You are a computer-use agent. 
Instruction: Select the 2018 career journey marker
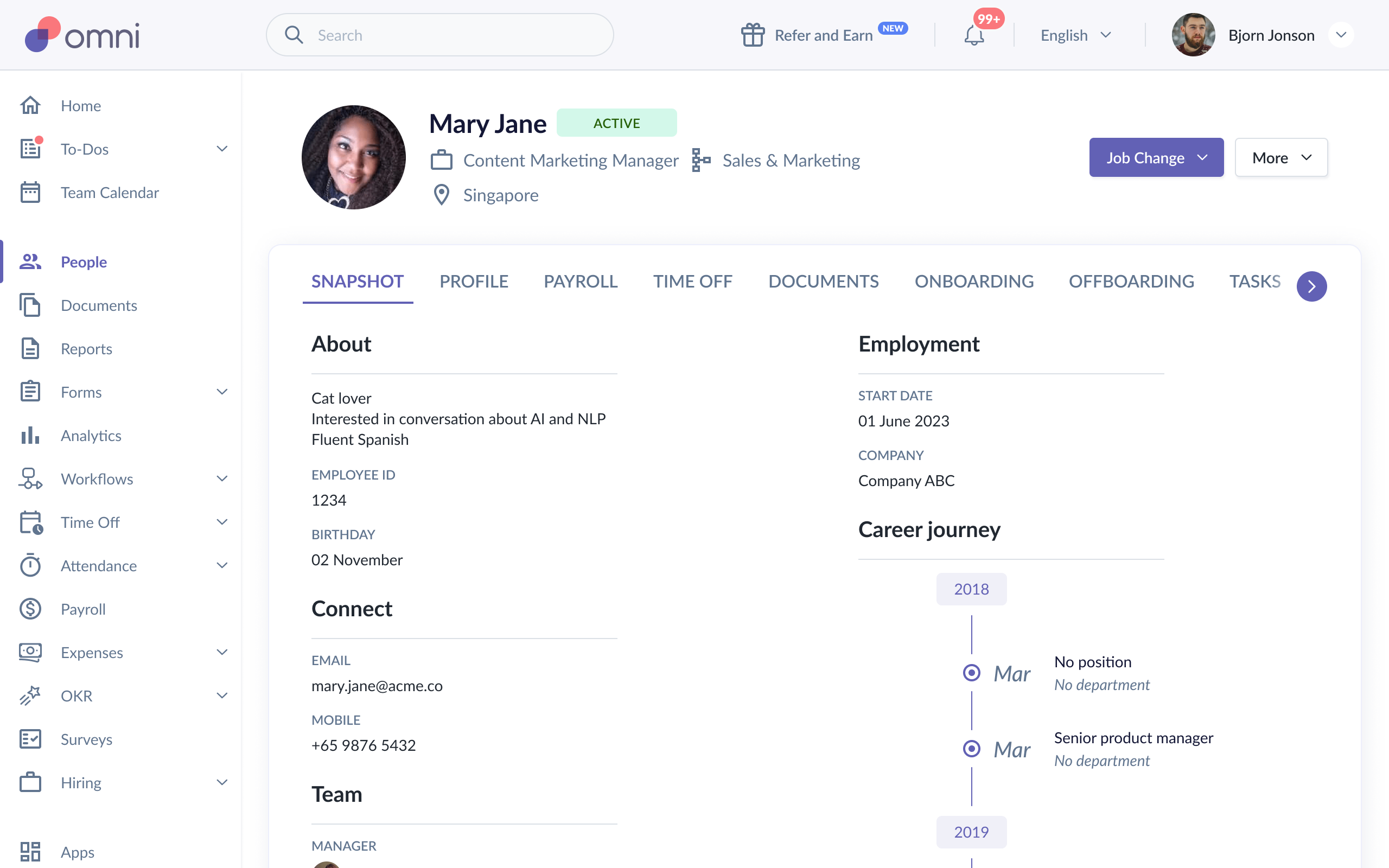(971, 589)
